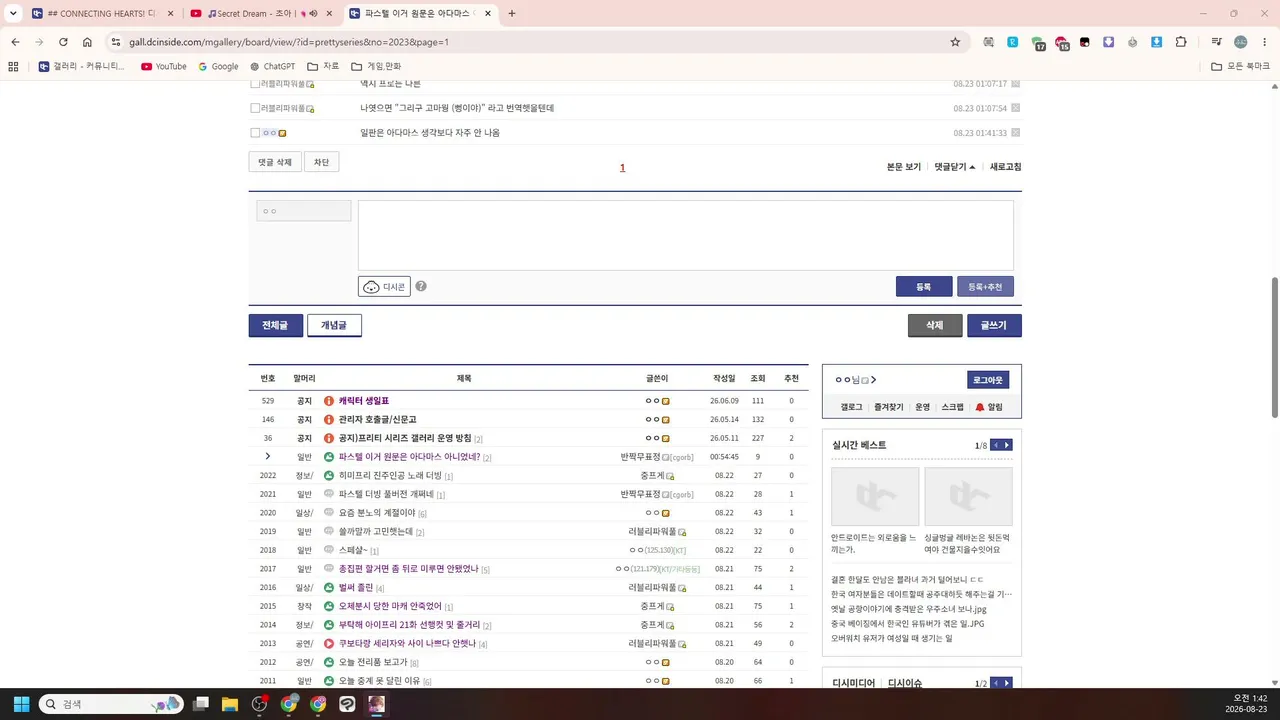This screenshot has width=1280, height=720.
Task: Open post 요즘 분노의 계절이야
Action: click(x=377, y=513)
